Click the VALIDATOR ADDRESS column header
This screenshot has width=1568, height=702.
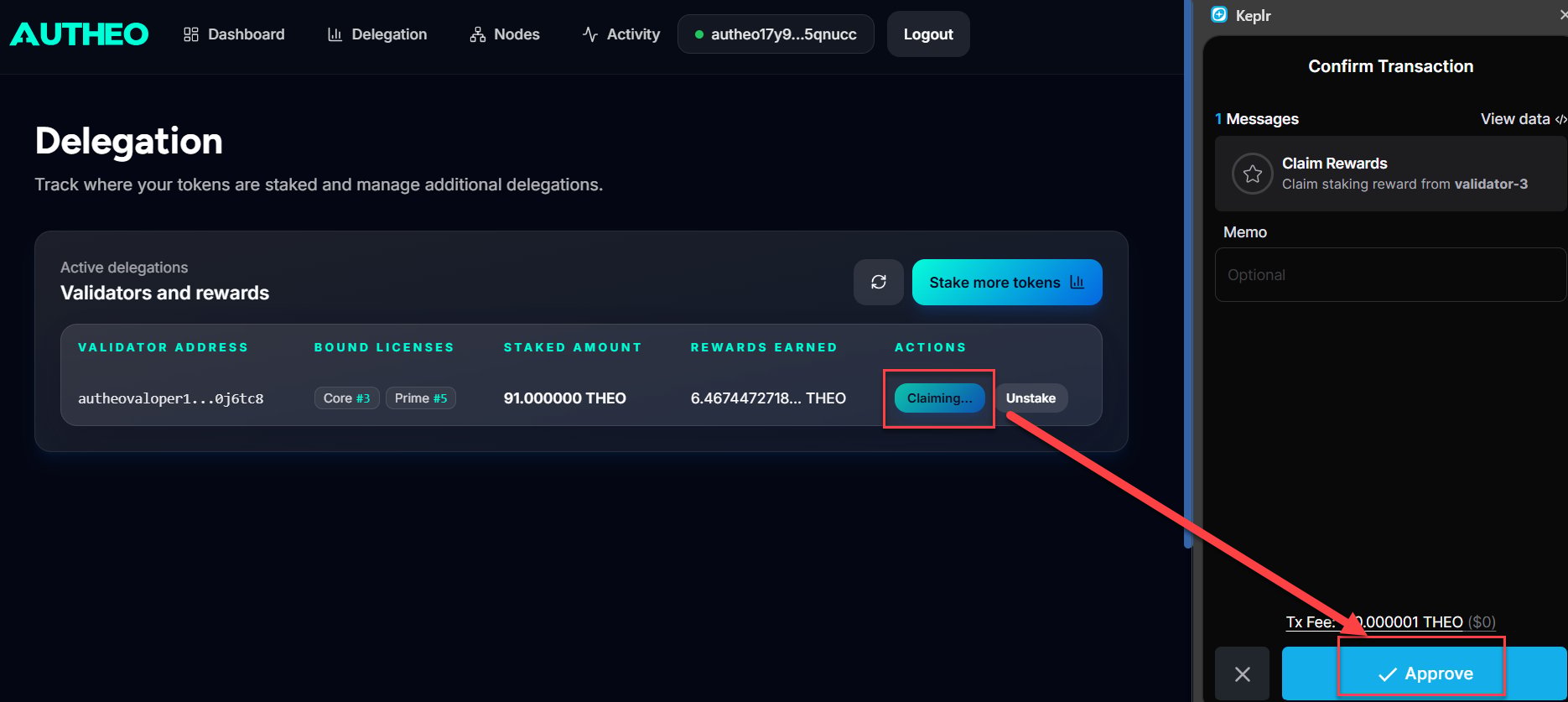point(164,347)
